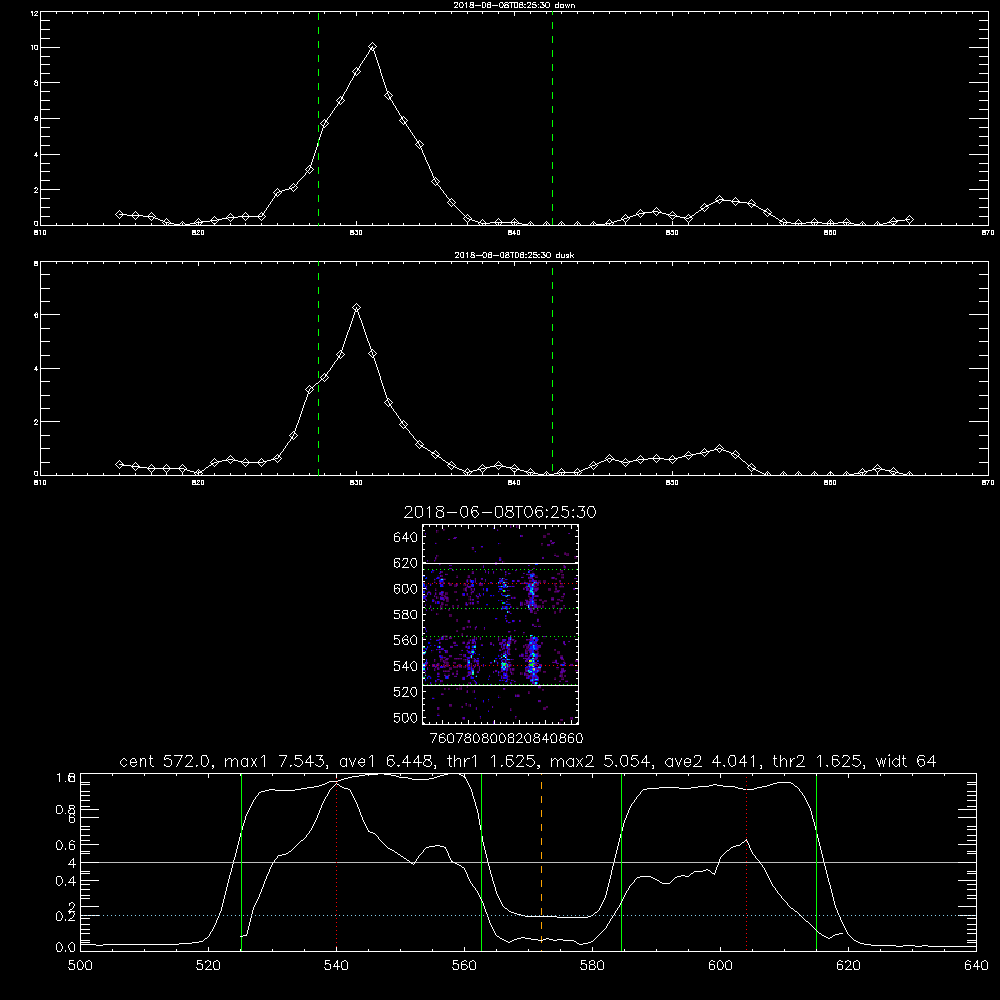Click the dusk plot title text
1000x1000 pixels.
[x=514, y=255]
